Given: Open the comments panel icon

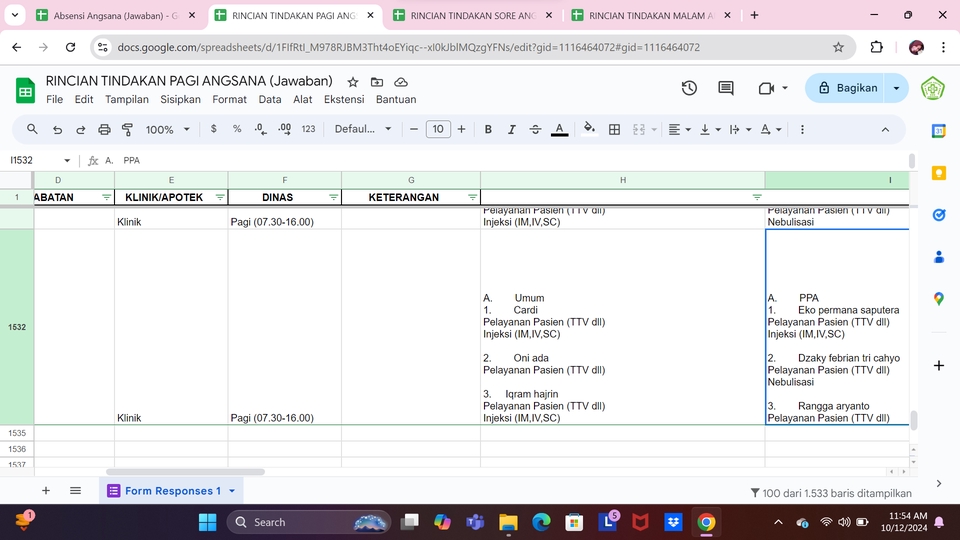Looking at the screenshot, I should 726,88.
